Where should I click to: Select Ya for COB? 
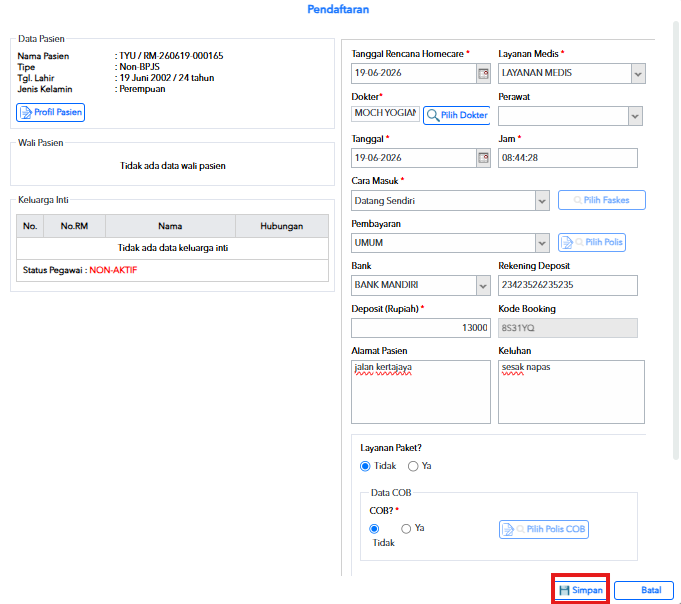click(406, 529)
